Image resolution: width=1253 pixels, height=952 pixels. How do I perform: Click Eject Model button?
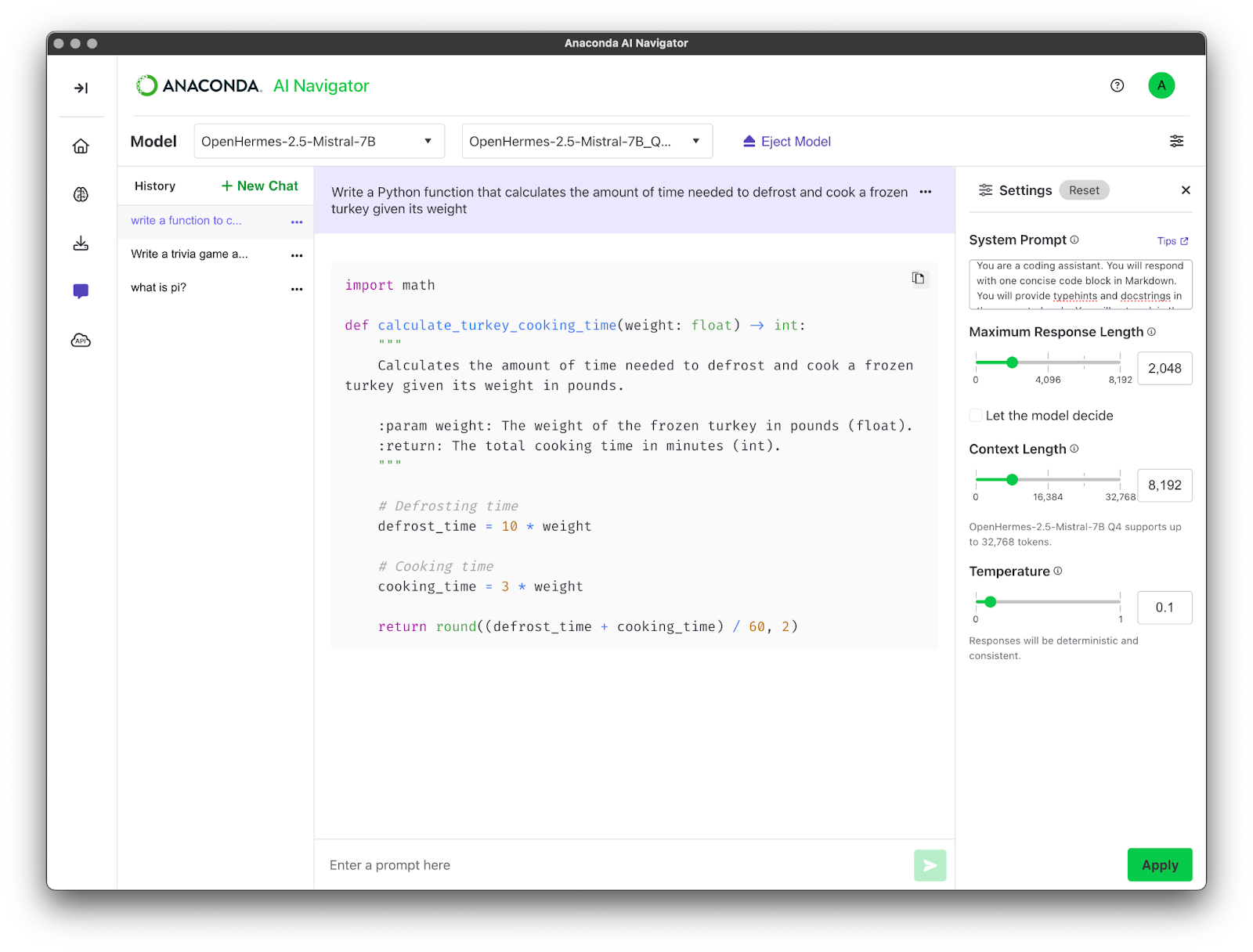pyautogui.click(x=786, y=141)
